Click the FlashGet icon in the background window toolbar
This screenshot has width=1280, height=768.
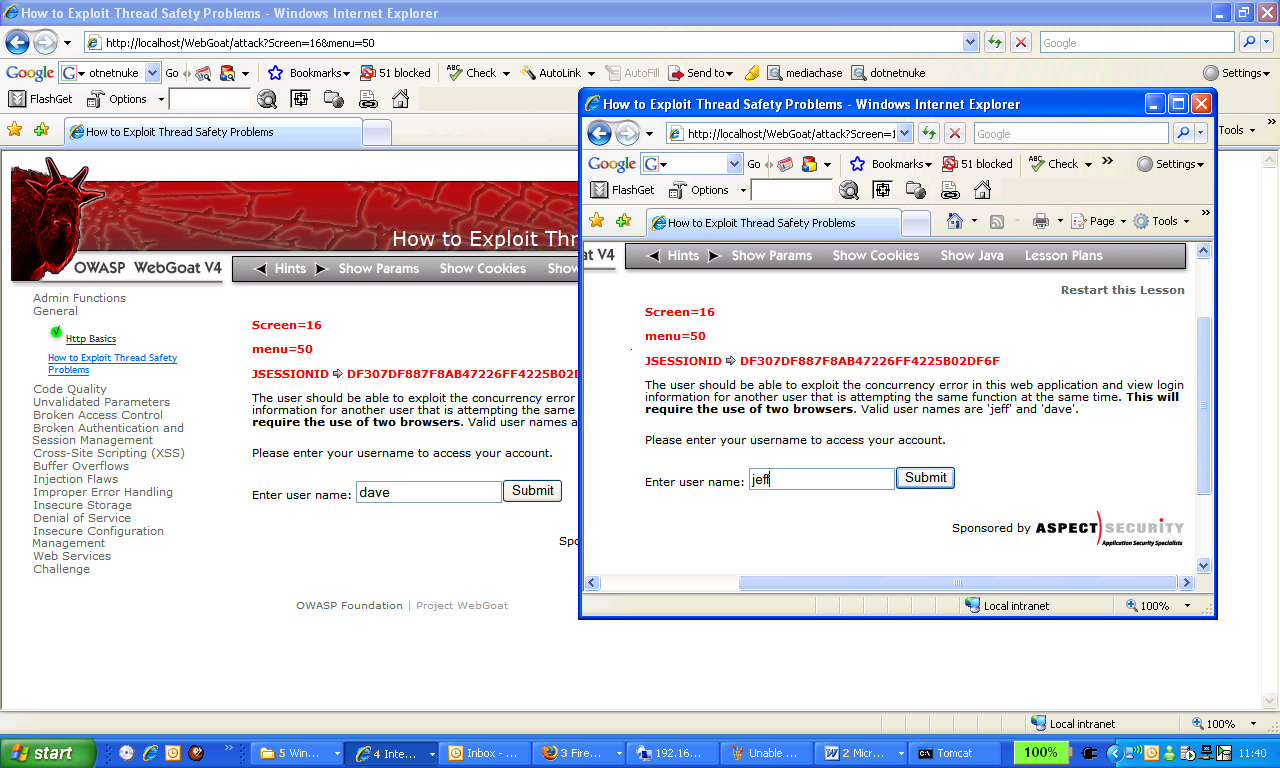(x=17, y=99)
